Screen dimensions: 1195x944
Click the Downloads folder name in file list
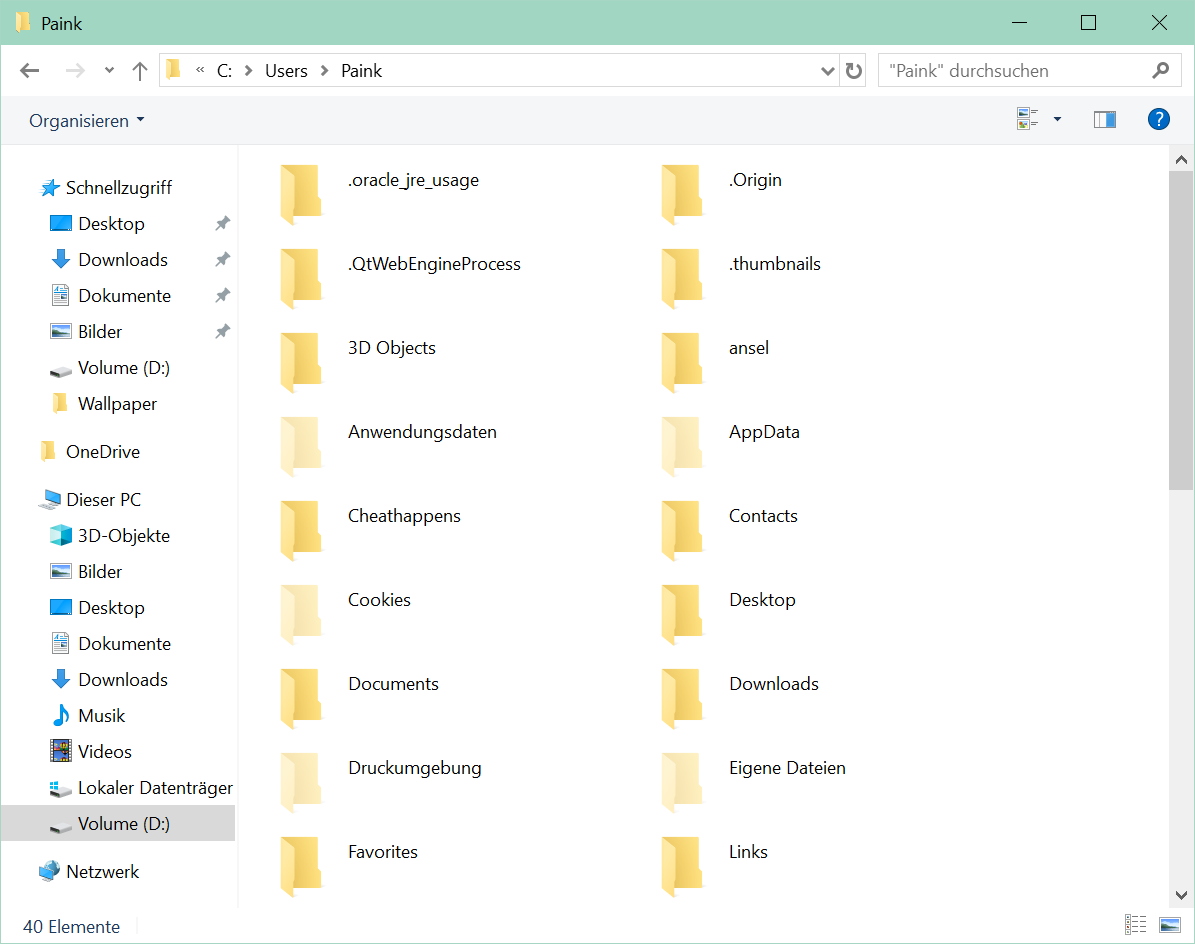pos(774,683)
